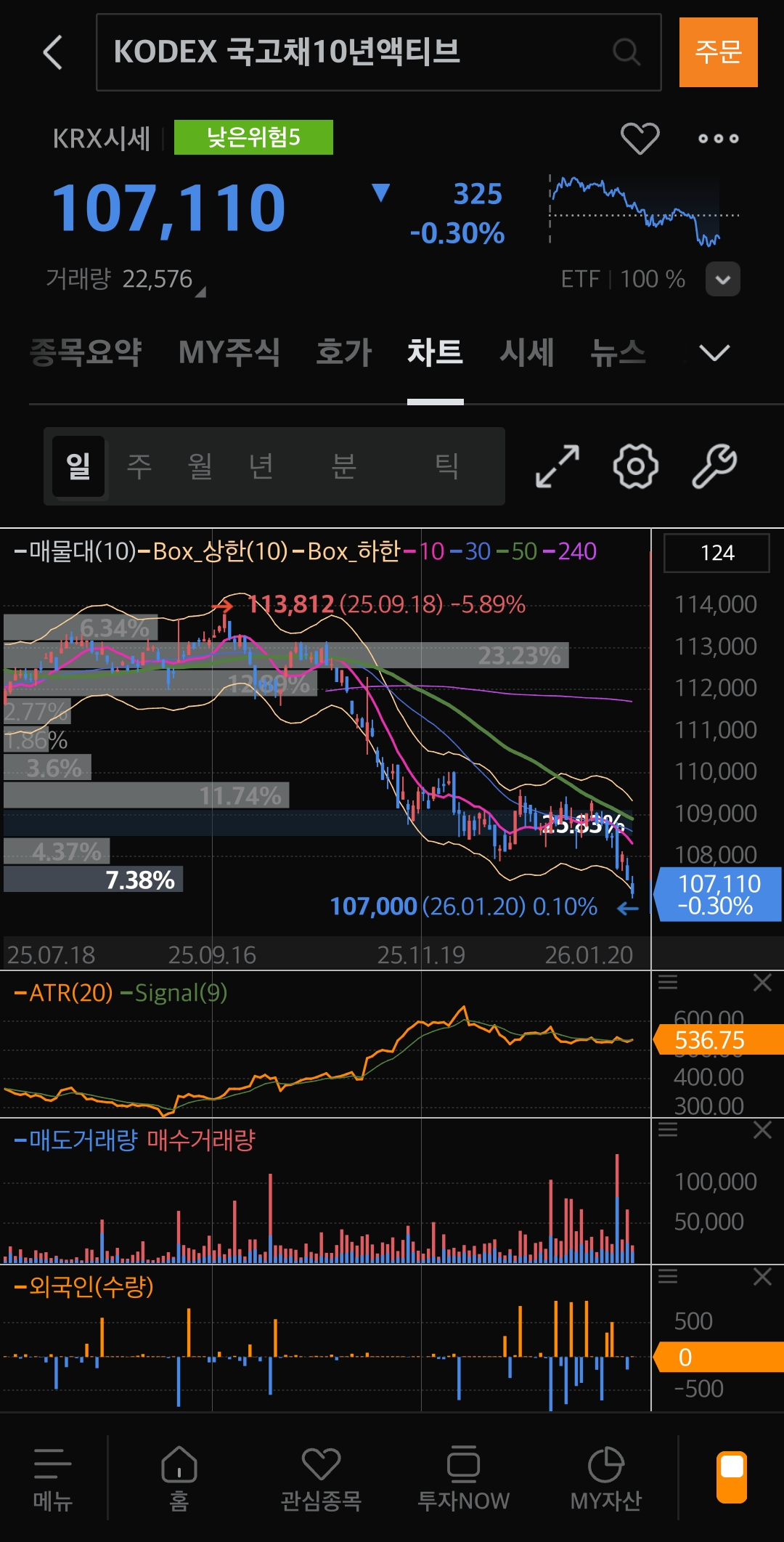Open the chart tools wrench icon
784x1542 pixels.
tap(714, 466)
